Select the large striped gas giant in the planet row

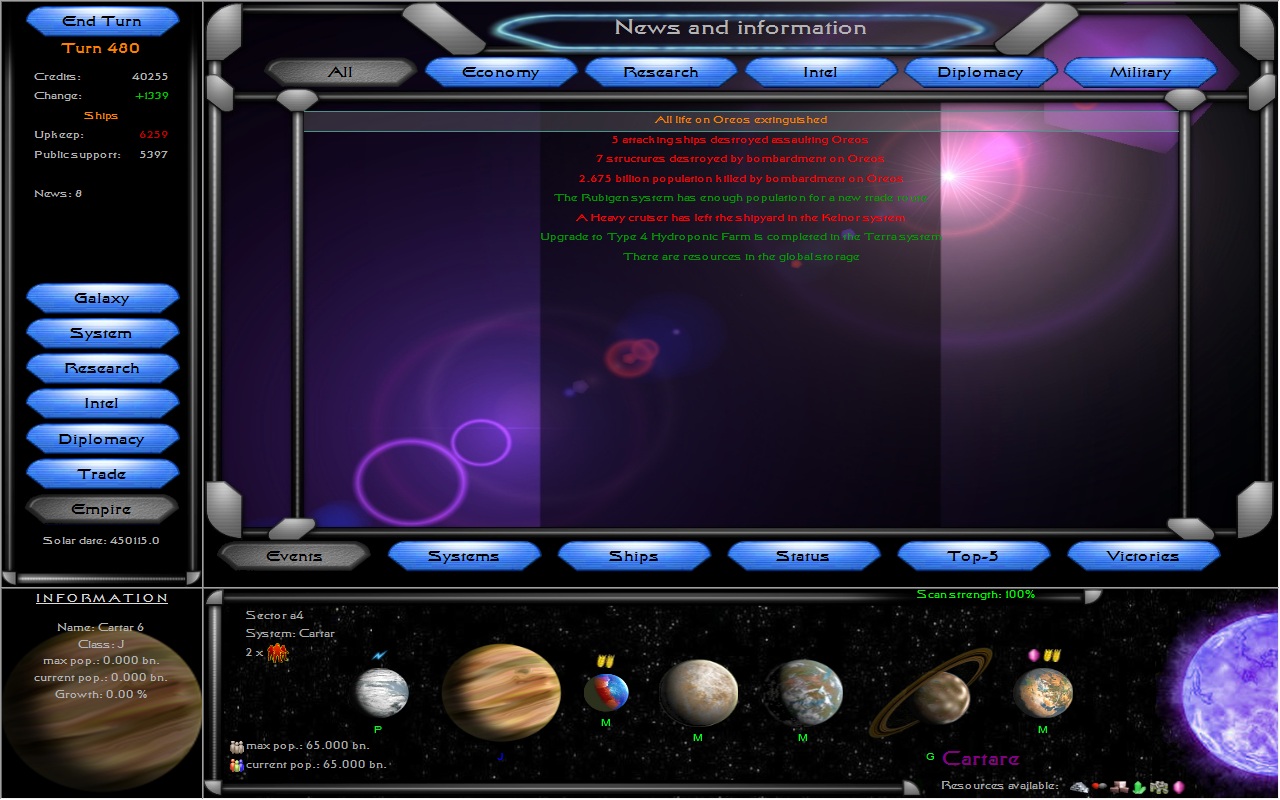[x=501, y=692]
